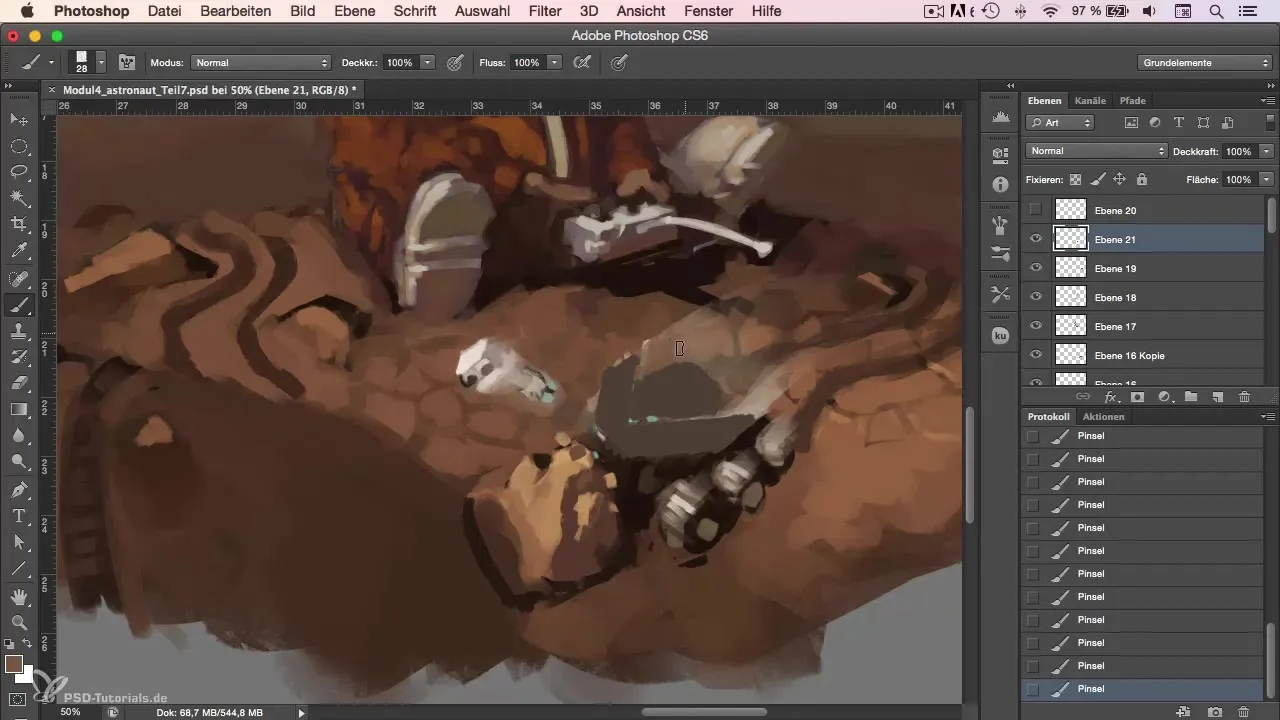
Task: Click the zoom percentage field 50%
Action: click(x=71, y=712)
